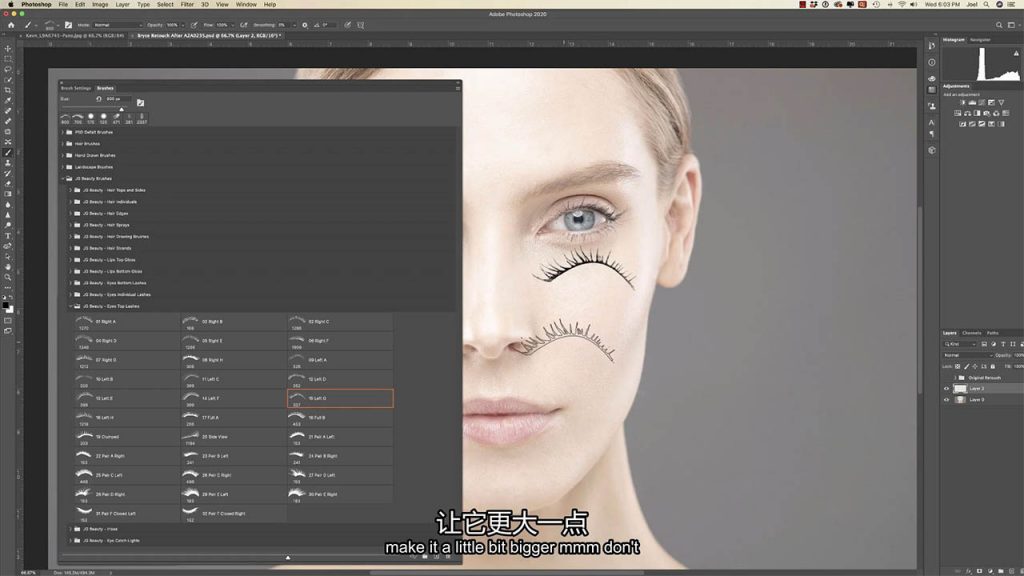Screen dimensions: 1024x576
Task: Open the layer blend mode Normal dropdown
Action: click(968, 355)
